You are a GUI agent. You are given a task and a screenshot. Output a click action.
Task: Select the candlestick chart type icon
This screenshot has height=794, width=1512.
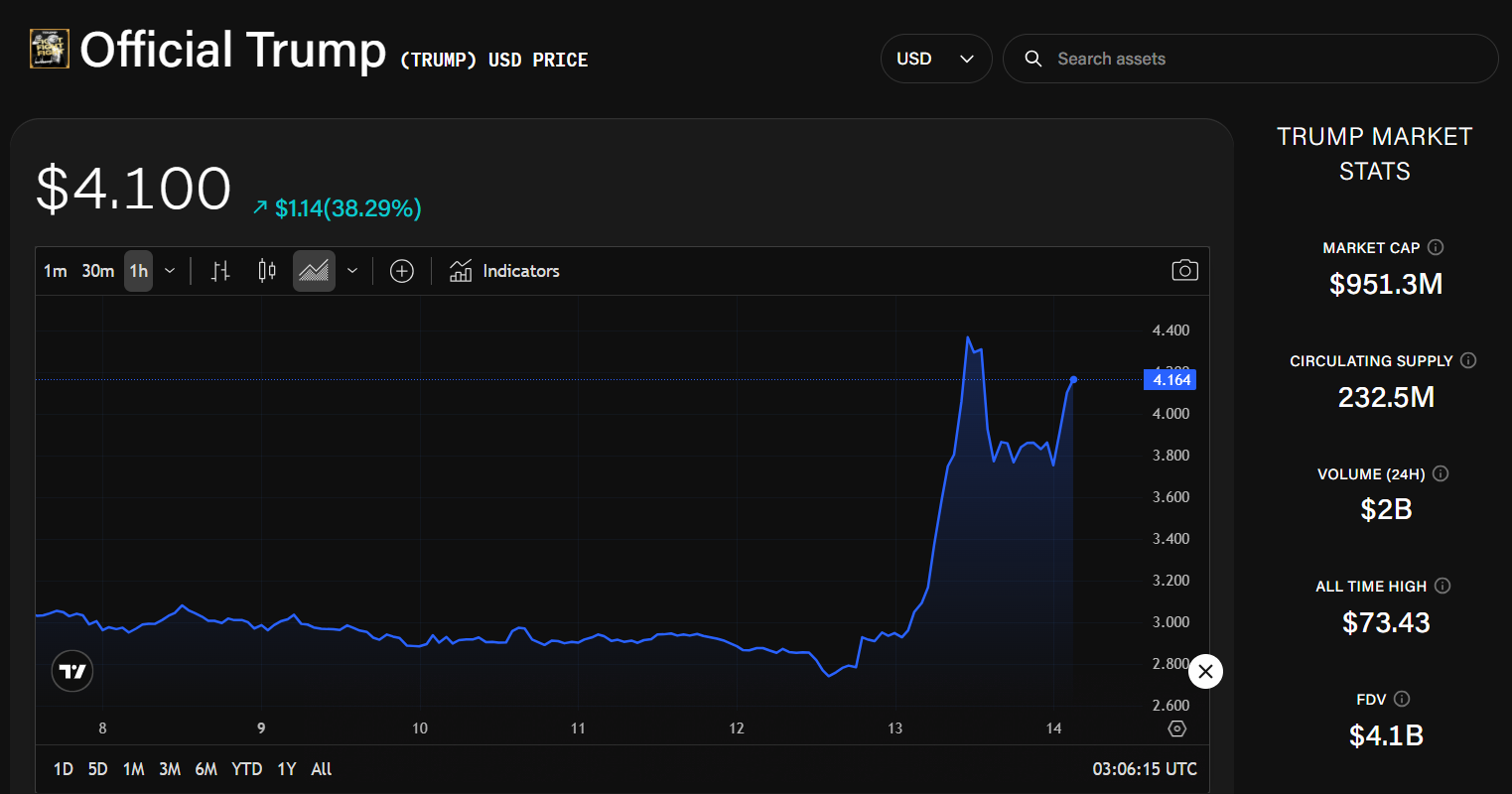click(266, 271)
